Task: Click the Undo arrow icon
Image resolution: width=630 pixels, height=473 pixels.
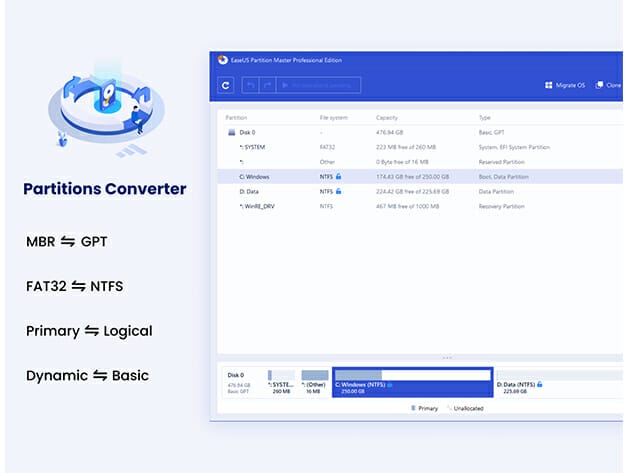Action: pos(249,86)
